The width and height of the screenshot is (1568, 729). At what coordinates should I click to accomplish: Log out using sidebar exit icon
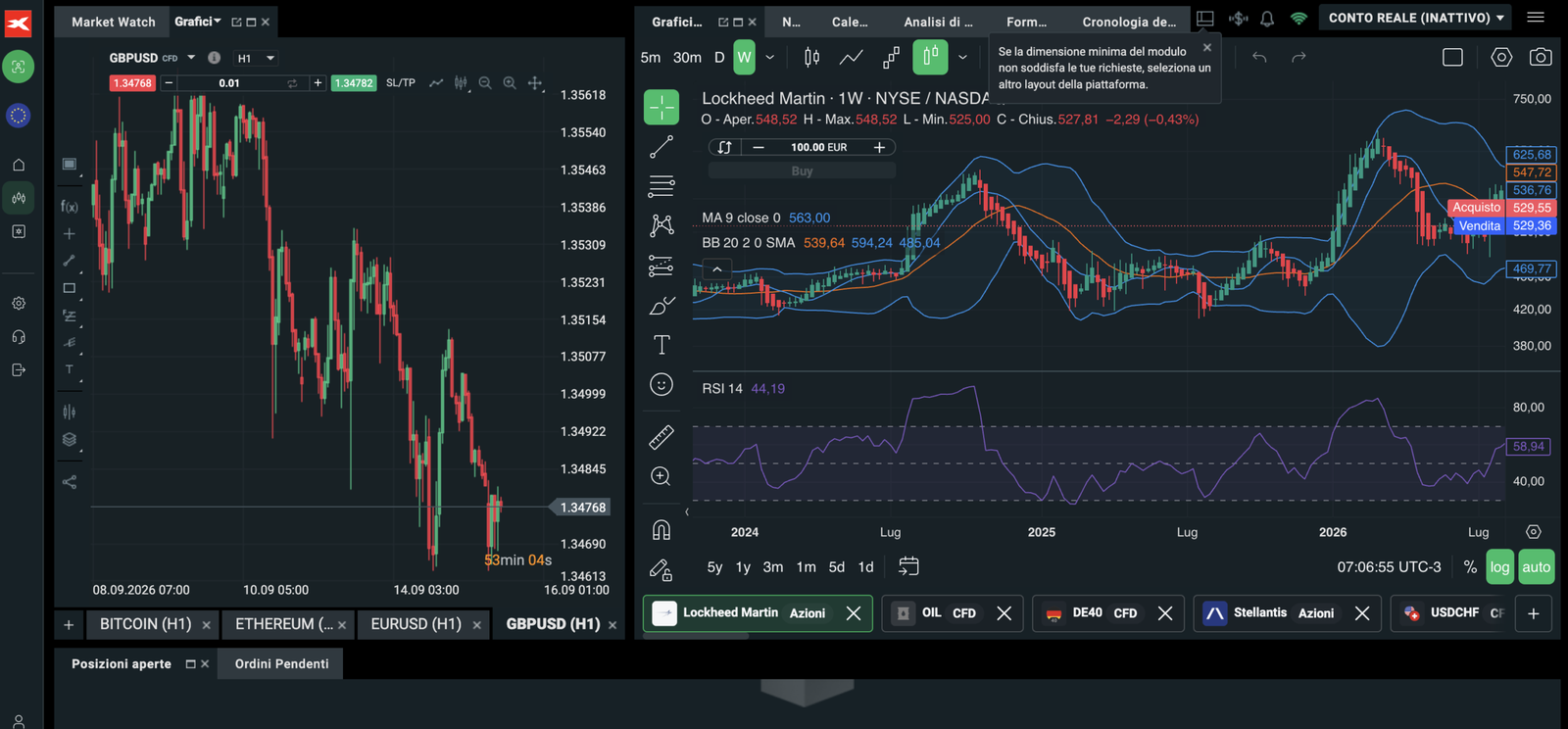coord(19,369)
